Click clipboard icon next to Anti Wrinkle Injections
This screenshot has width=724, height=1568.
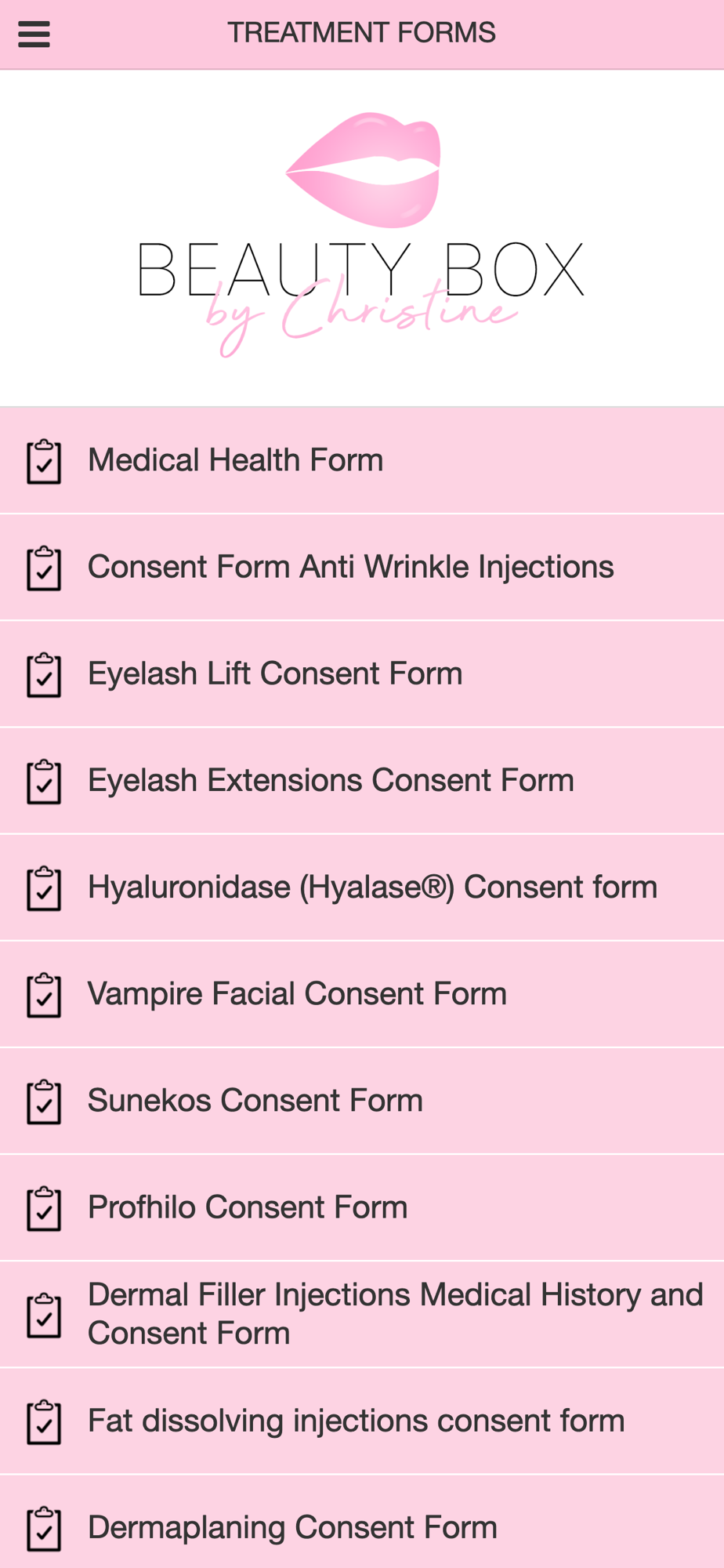pyautogui.click(x=44, y=568)
